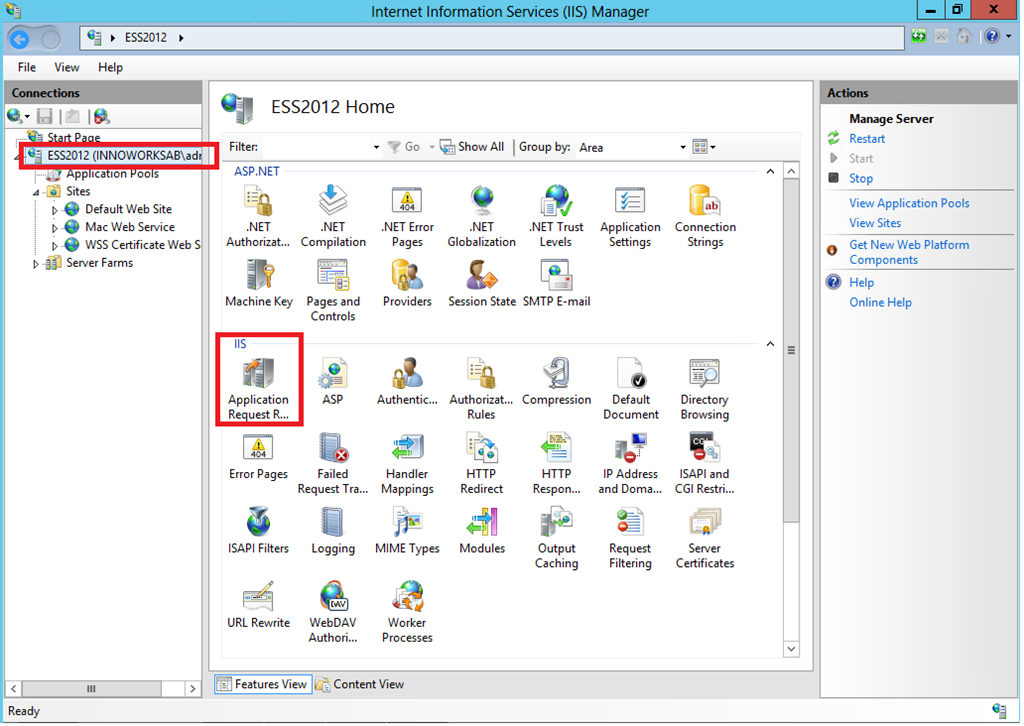Open Modules feature
This screenshot has height=726, width=1024.
point(482,530)
